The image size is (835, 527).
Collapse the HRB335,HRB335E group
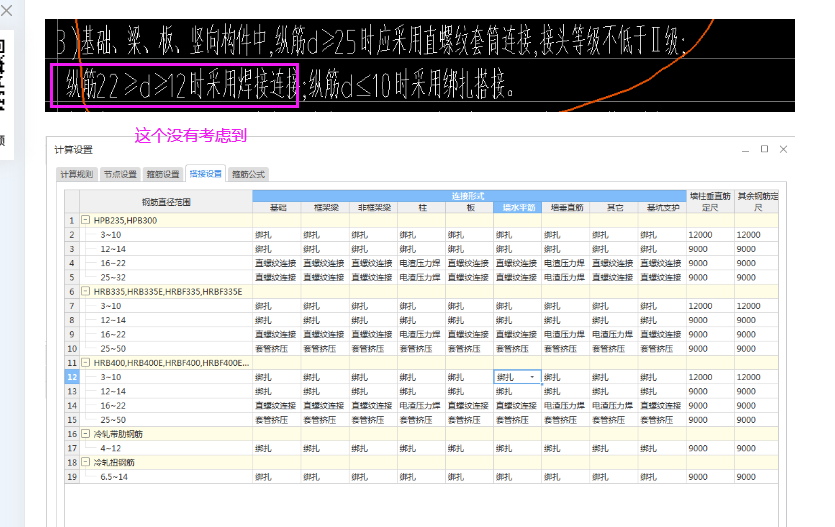85,291
